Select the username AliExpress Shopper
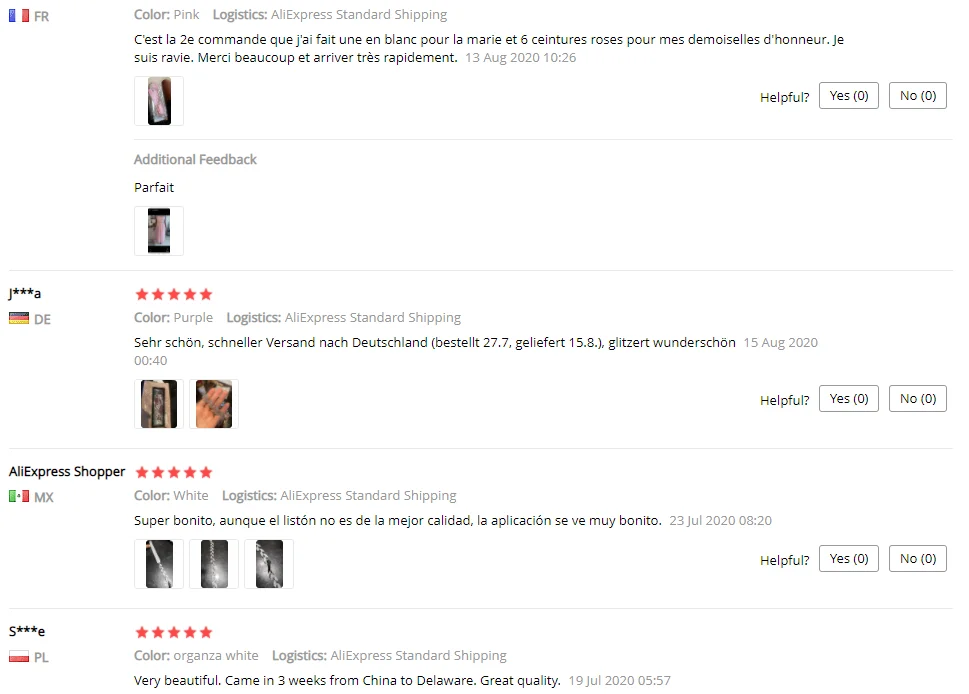 [67, 472]
